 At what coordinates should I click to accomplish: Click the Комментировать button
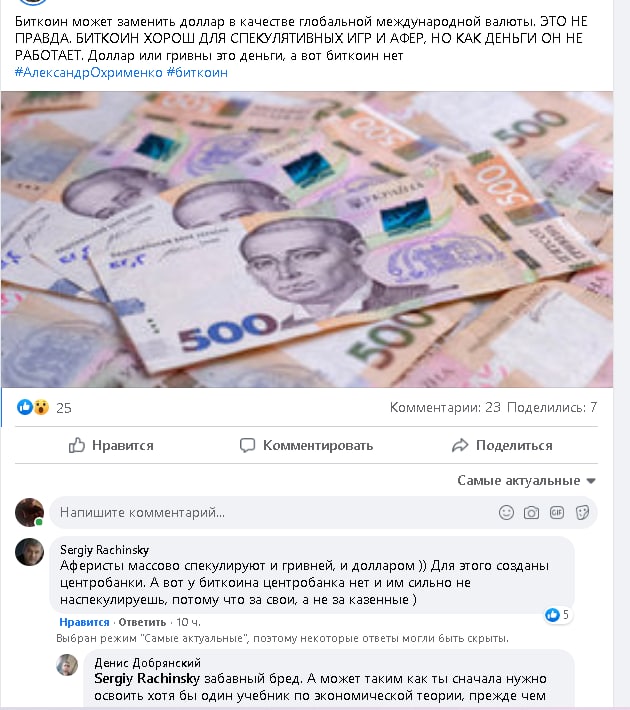[x=306, y=446]
